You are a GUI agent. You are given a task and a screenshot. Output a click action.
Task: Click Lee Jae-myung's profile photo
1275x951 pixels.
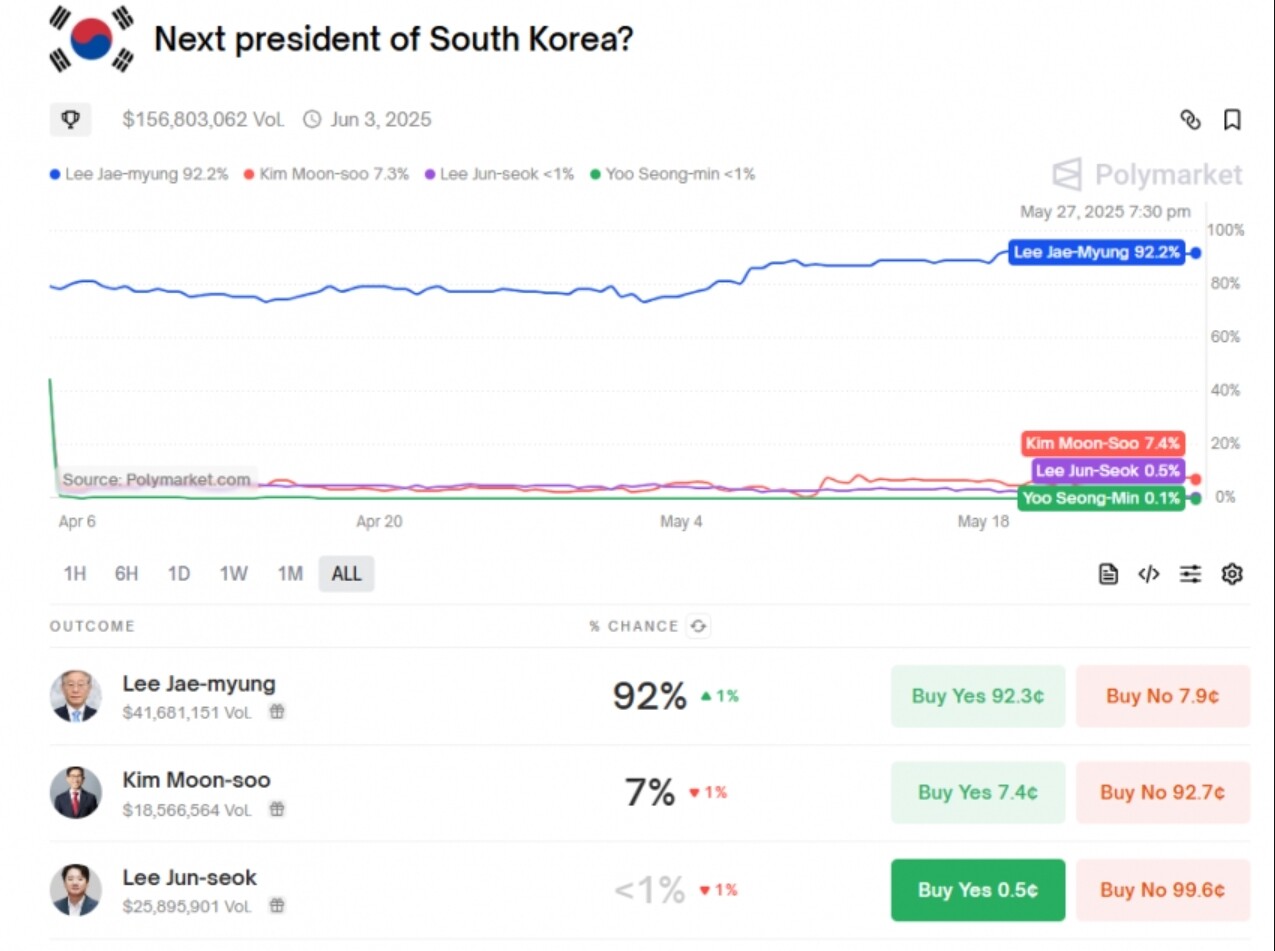[x=76, y=696]
